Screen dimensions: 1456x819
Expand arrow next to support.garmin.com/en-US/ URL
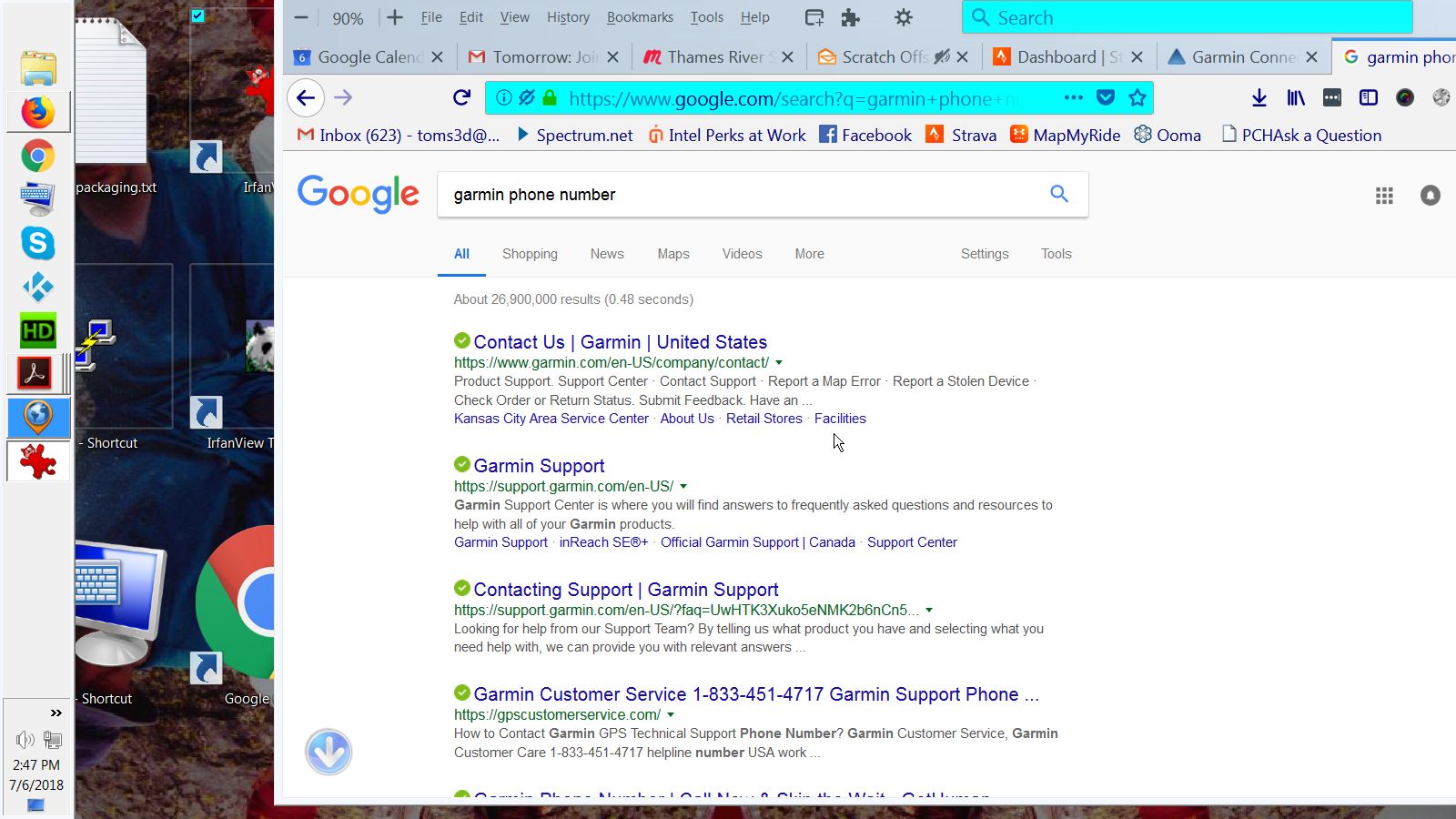pos(683,486)
